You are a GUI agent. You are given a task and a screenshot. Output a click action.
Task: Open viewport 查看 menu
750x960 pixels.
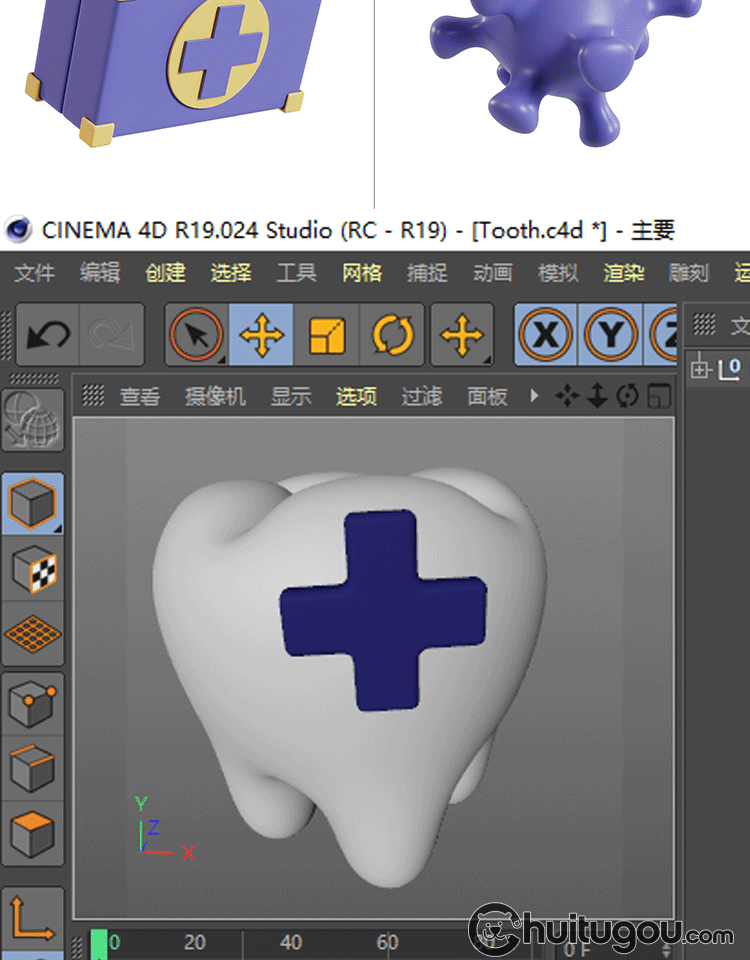pyautogui.click(x=140, y=396)
